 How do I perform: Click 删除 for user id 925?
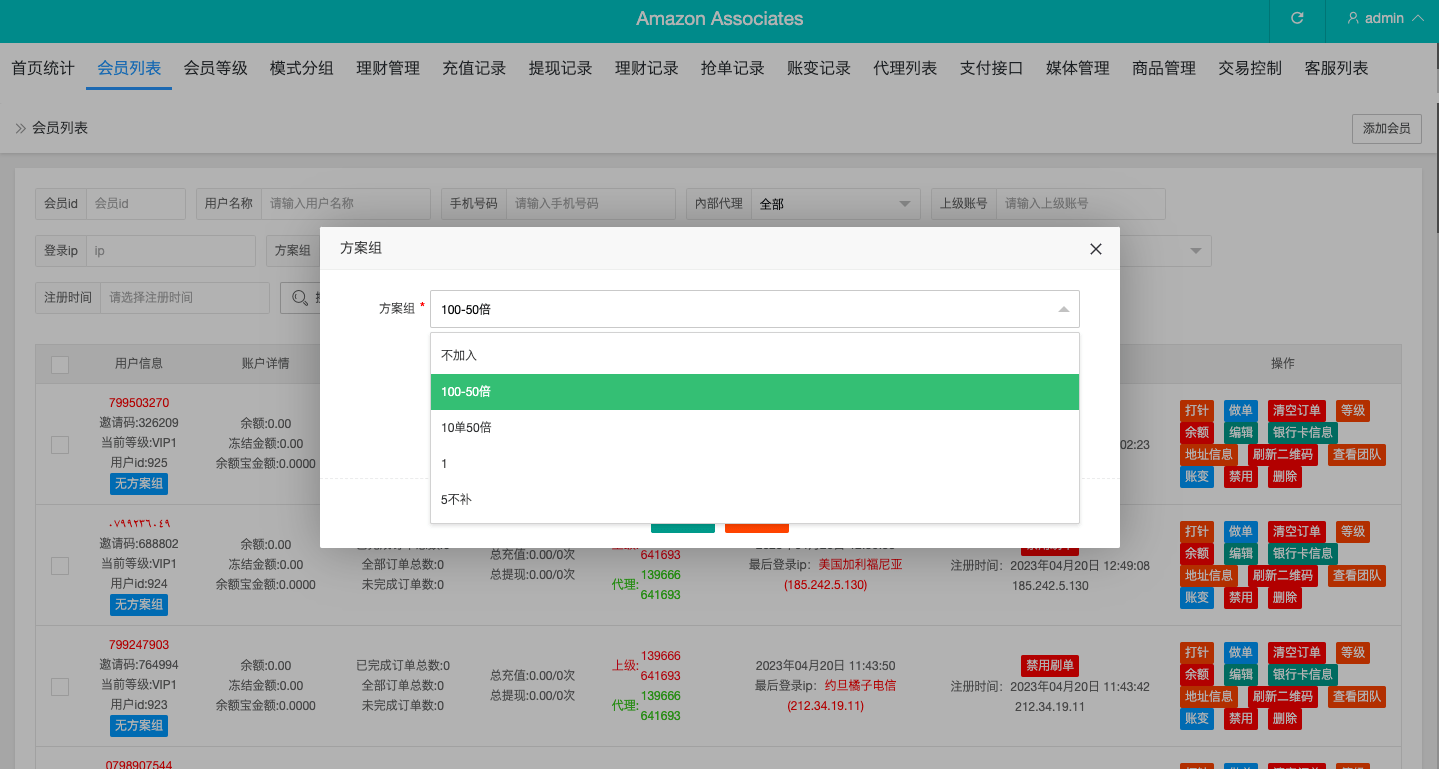click(x=1283, y=476)
